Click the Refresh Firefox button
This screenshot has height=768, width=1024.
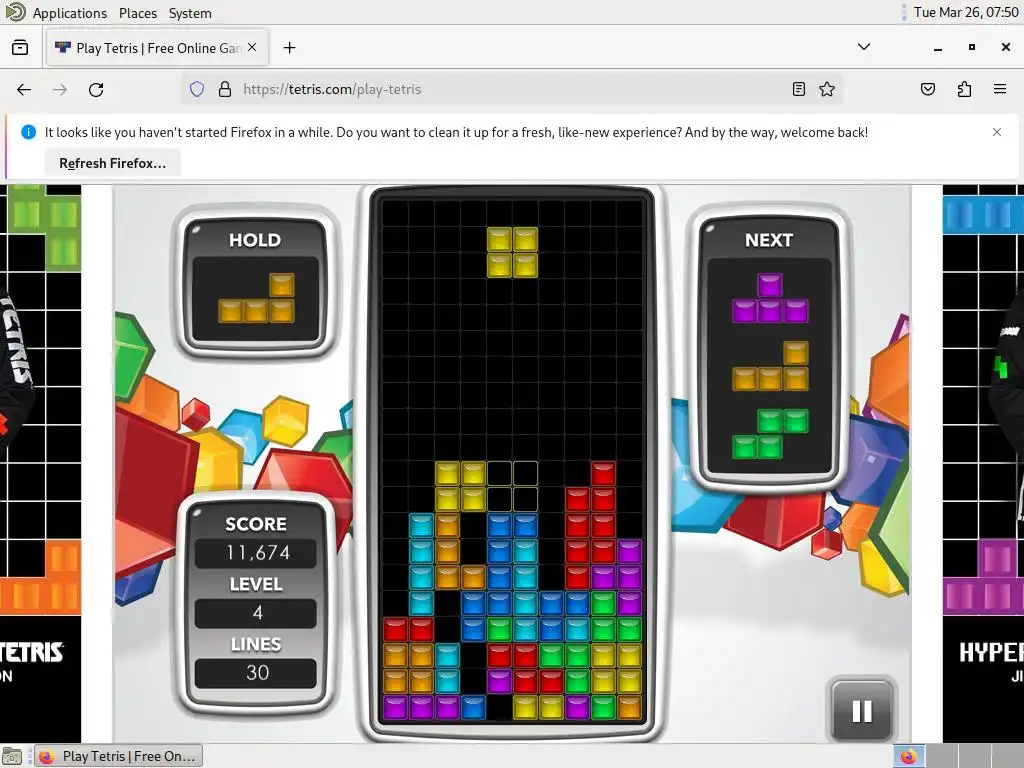tap(112, 163)
